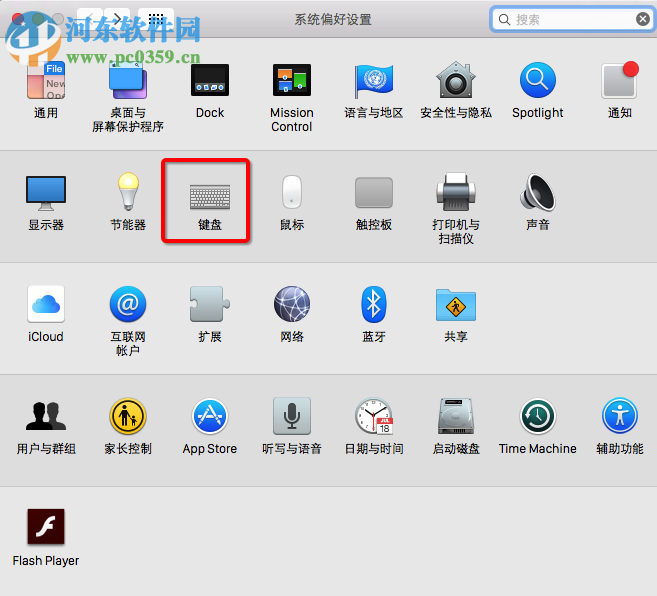Open 打印机与扫描仪 preferences
Viewport: 657px width, 596px height.
click(456, 192)
